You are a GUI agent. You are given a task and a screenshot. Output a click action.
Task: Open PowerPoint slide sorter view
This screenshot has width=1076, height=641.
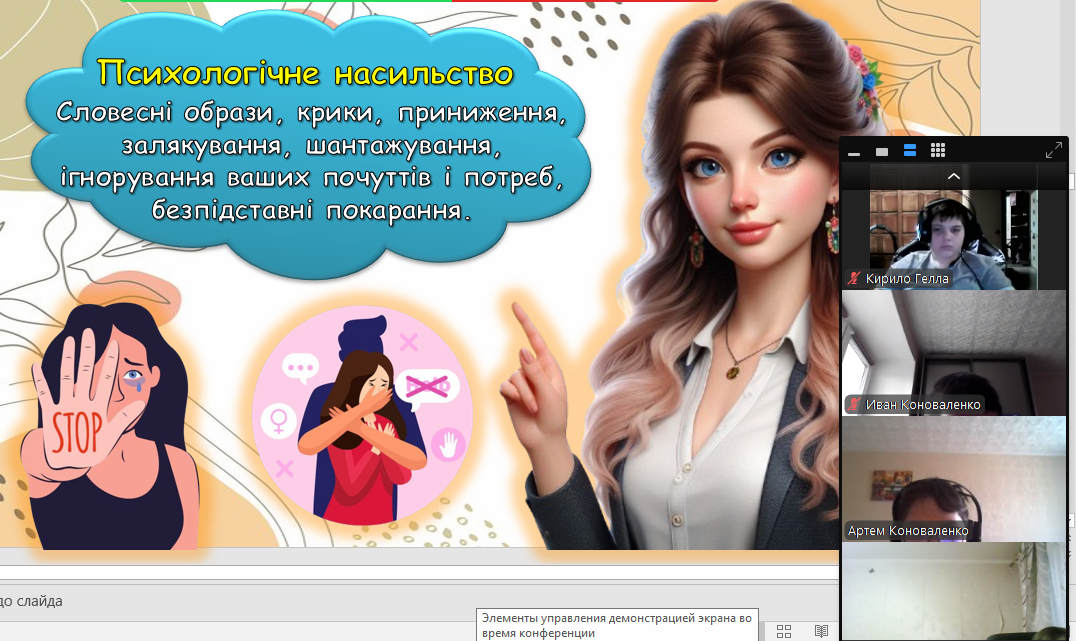click(784, 631)
